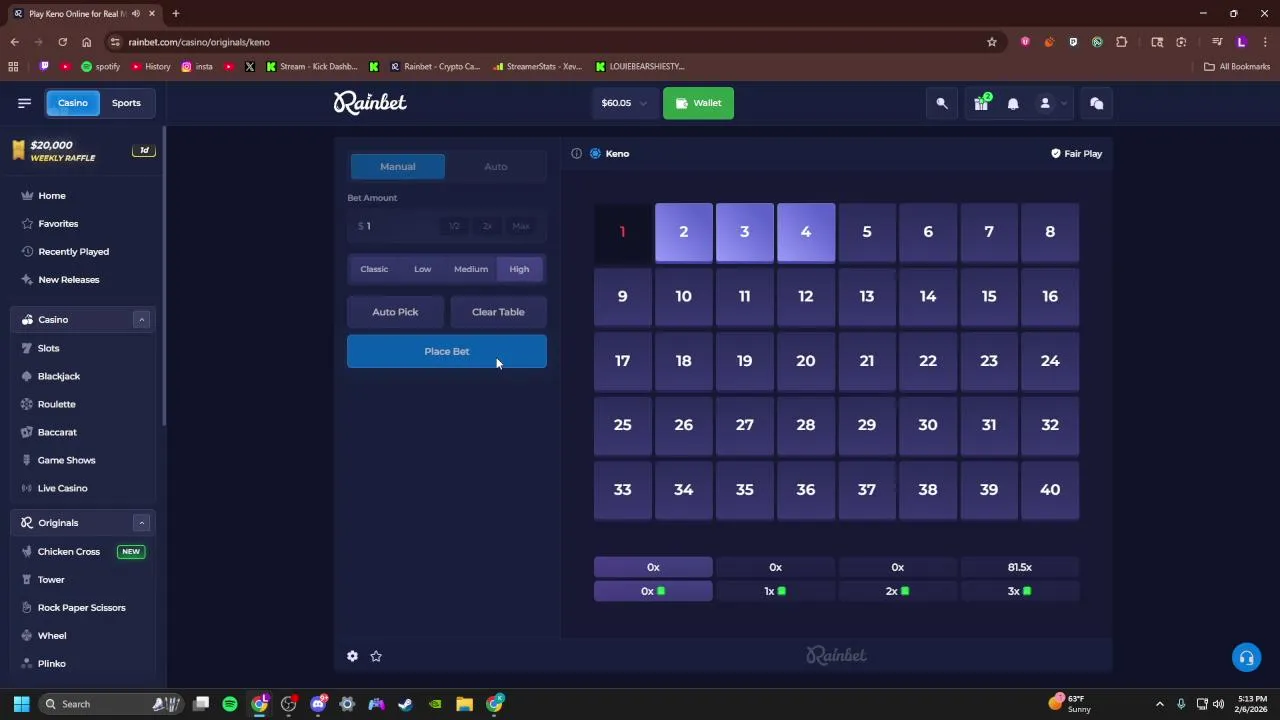
Task: Open the live support headset button
Action: click(x=1246, y=657)
